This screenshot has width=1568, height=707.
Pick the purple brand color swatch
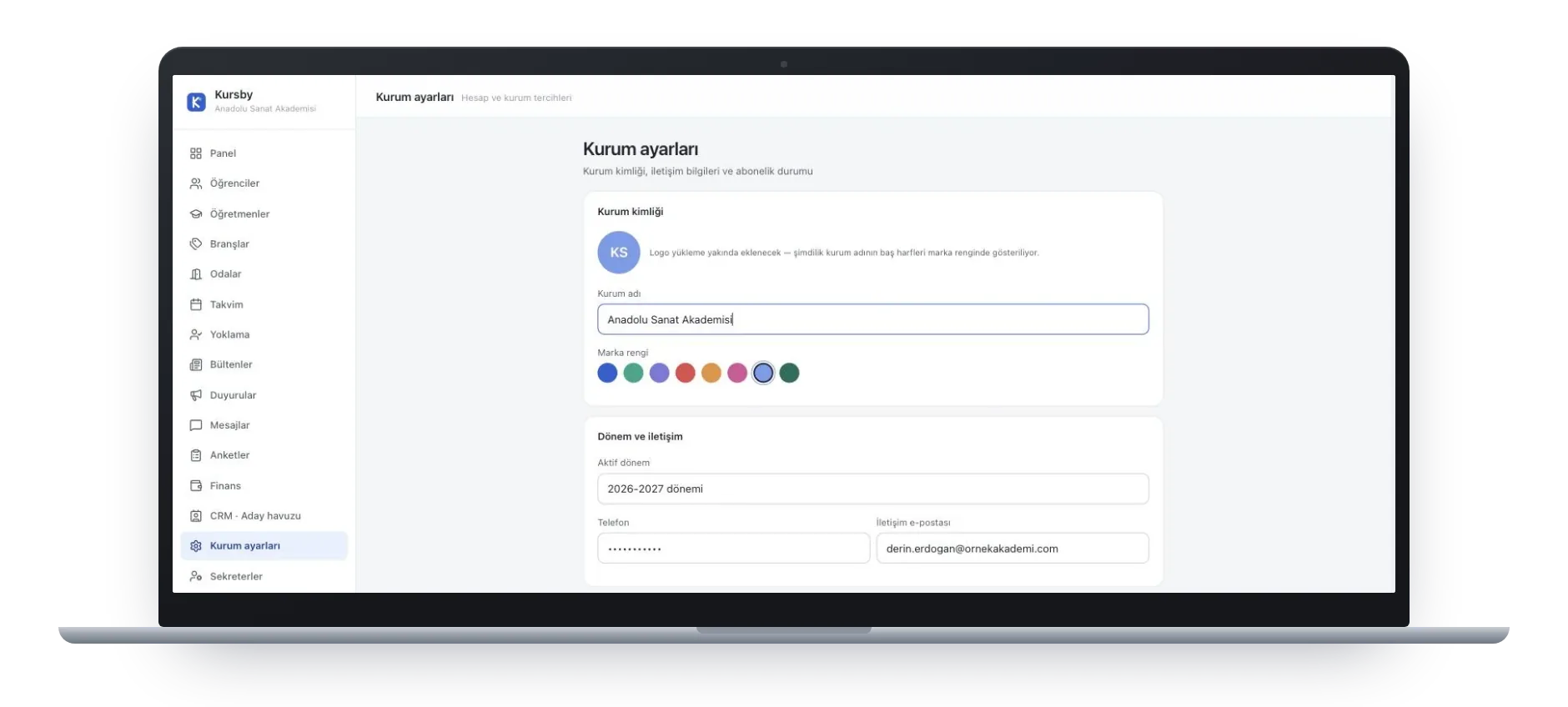660,373
